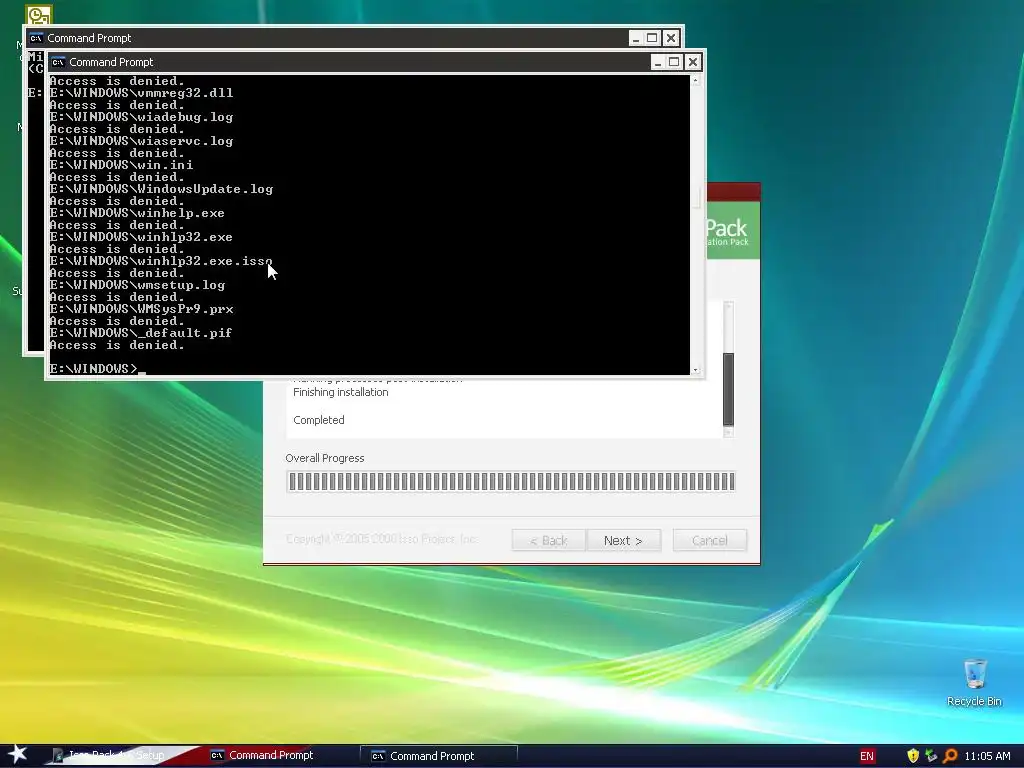Viewport: 1024px width, 768px height.
Task: Maximize the front Command Prompt window
Action: pyautogui.click(x=675, y=62)
